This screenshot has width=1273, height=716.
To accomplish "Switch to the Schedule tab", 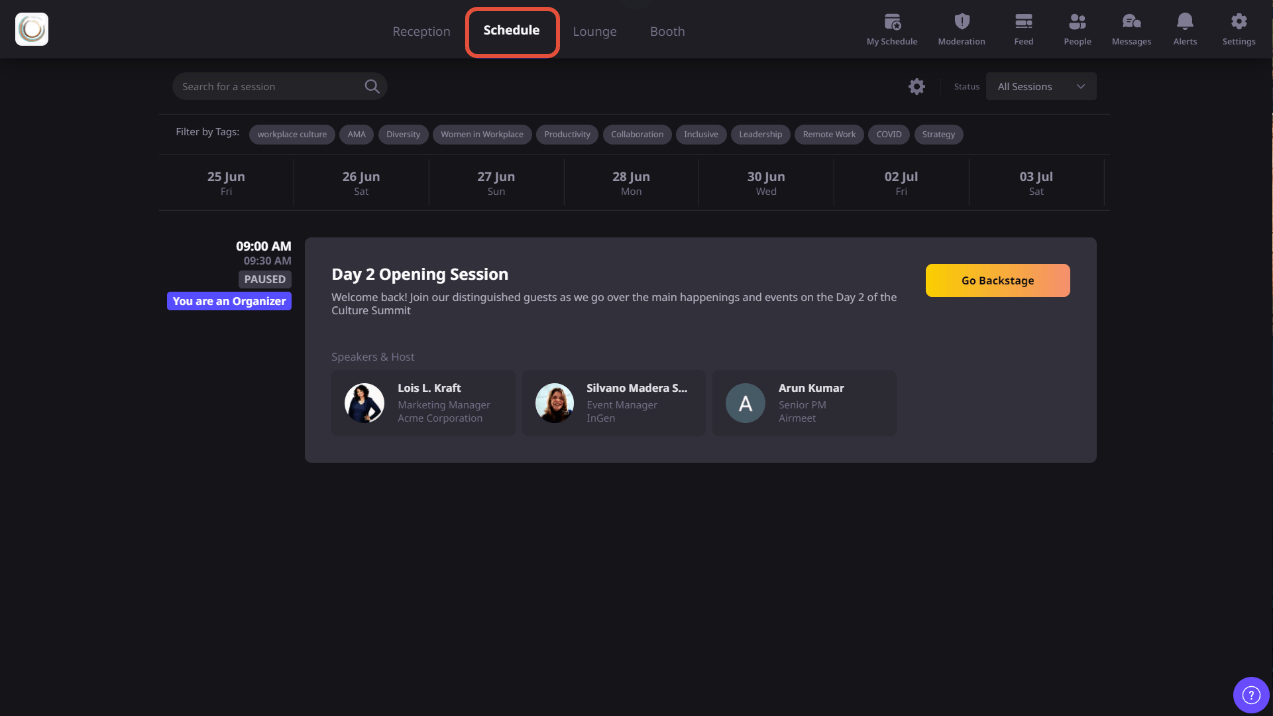I will 512,31.
